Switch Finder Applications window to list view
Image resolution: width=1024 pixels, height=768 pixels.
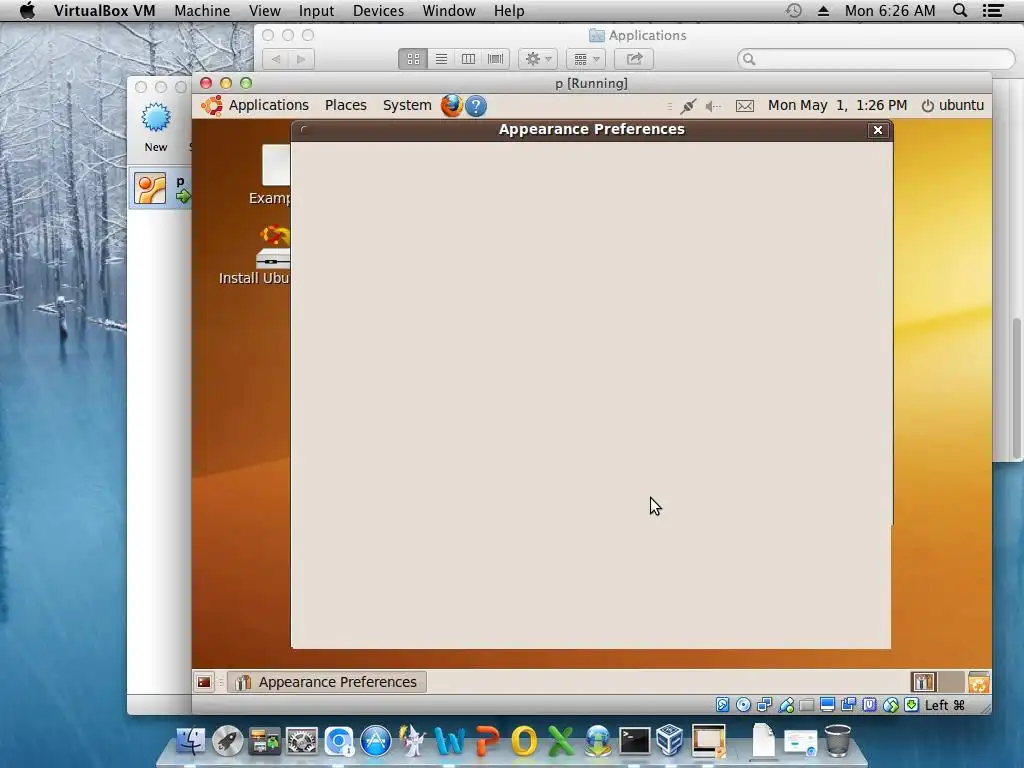coord(441,59)
